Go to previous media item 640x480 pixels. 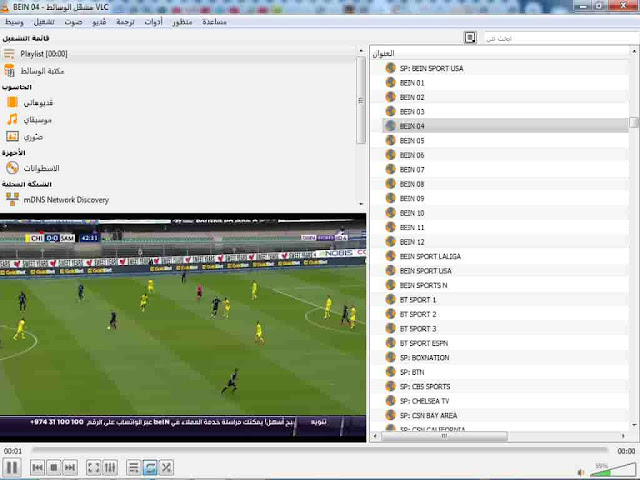38,467
